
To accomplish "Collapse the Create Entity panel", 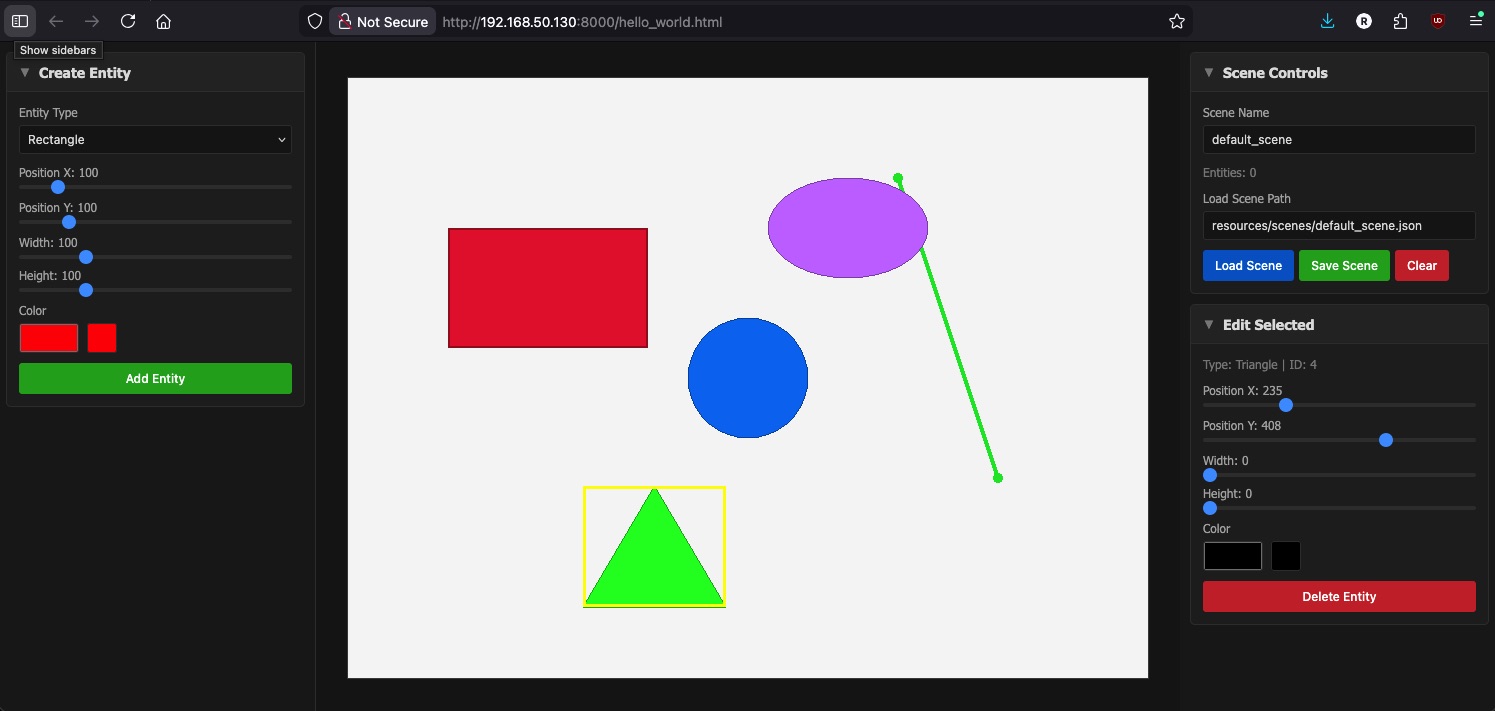I will tap(25, 73).
